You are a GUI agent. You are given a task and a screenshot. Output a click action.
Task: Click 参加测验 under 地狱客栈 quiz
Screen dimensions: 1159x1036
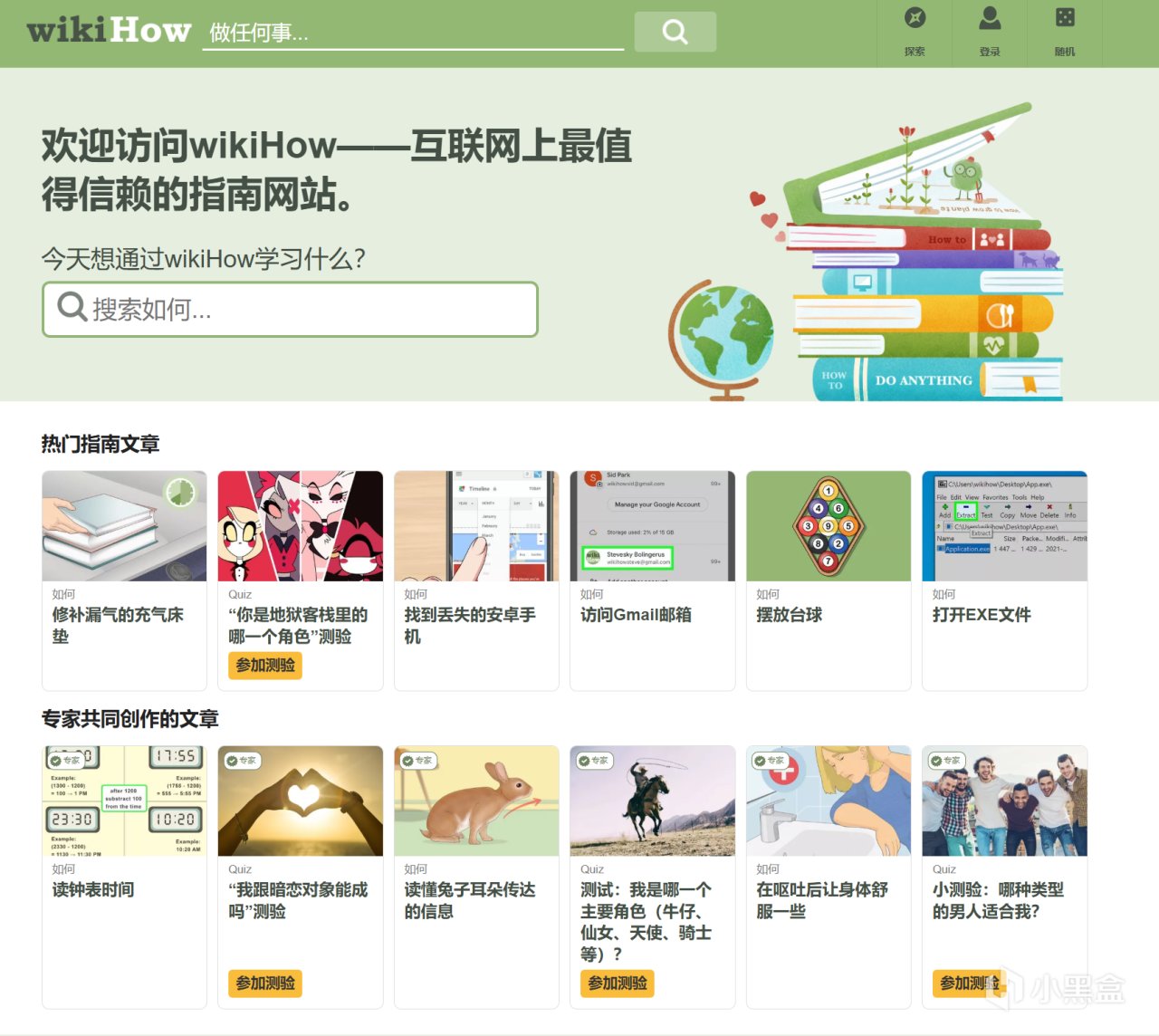pos(265,666)
